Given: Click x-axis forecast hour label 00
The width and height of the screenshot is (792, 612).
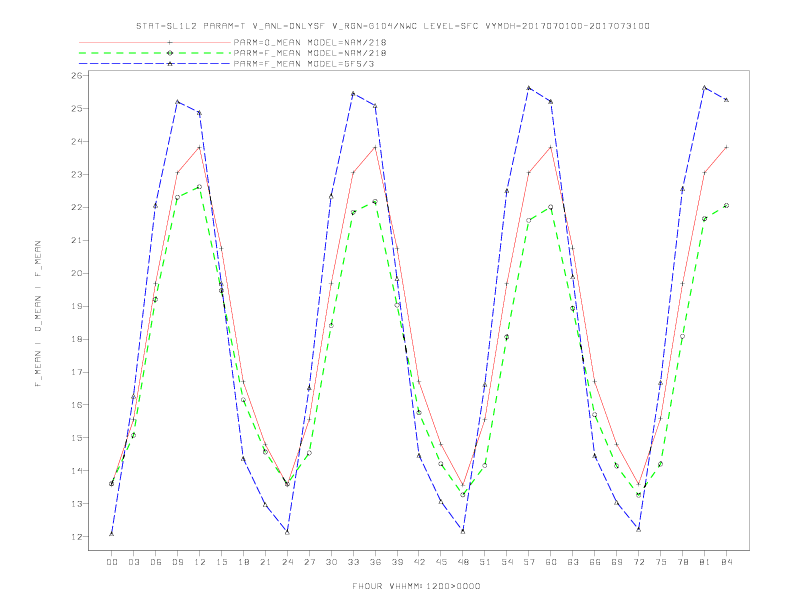Looking at the screenshot, I should pos(112,562).
